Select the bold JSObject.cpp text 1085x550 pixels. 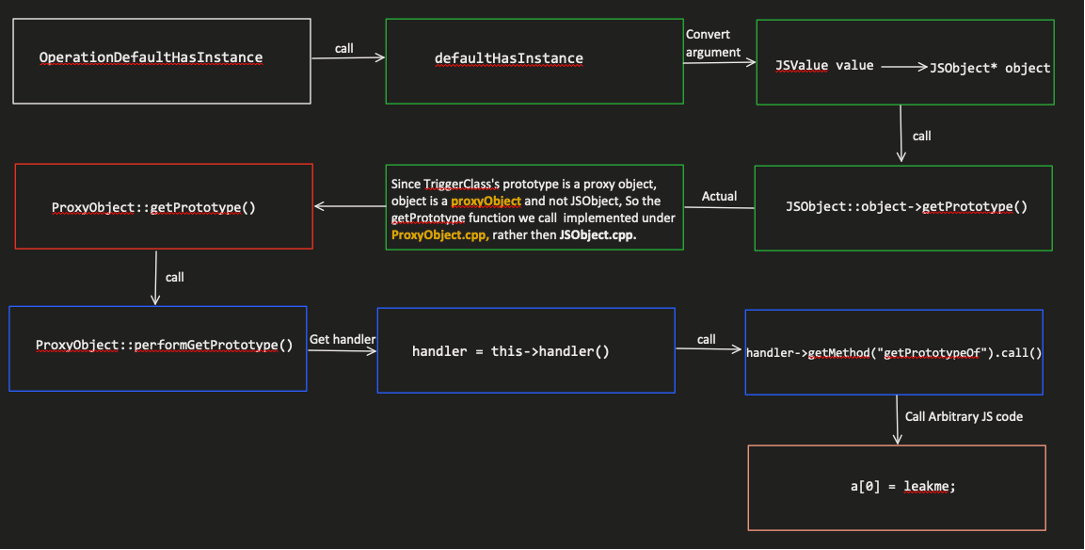597,235
